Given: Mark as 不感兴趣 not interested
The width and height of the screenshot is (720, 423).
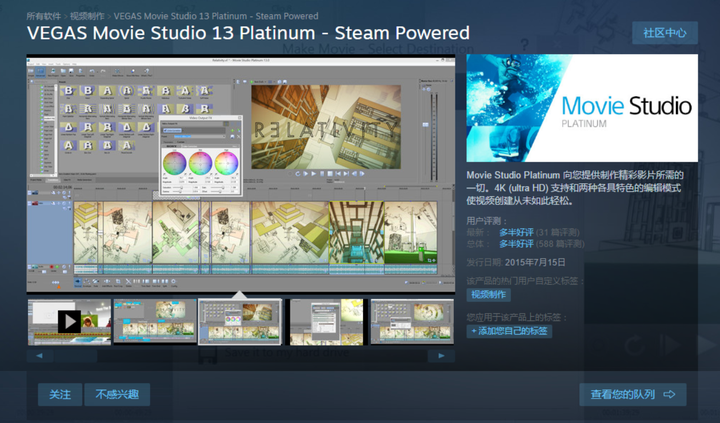Looking at the screenshot, I should click(117, 395).
